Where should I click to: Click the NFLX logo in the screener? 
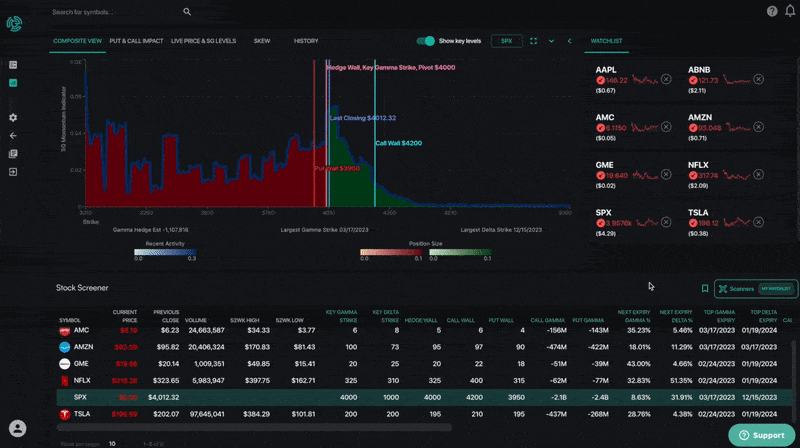click(65, 381)
